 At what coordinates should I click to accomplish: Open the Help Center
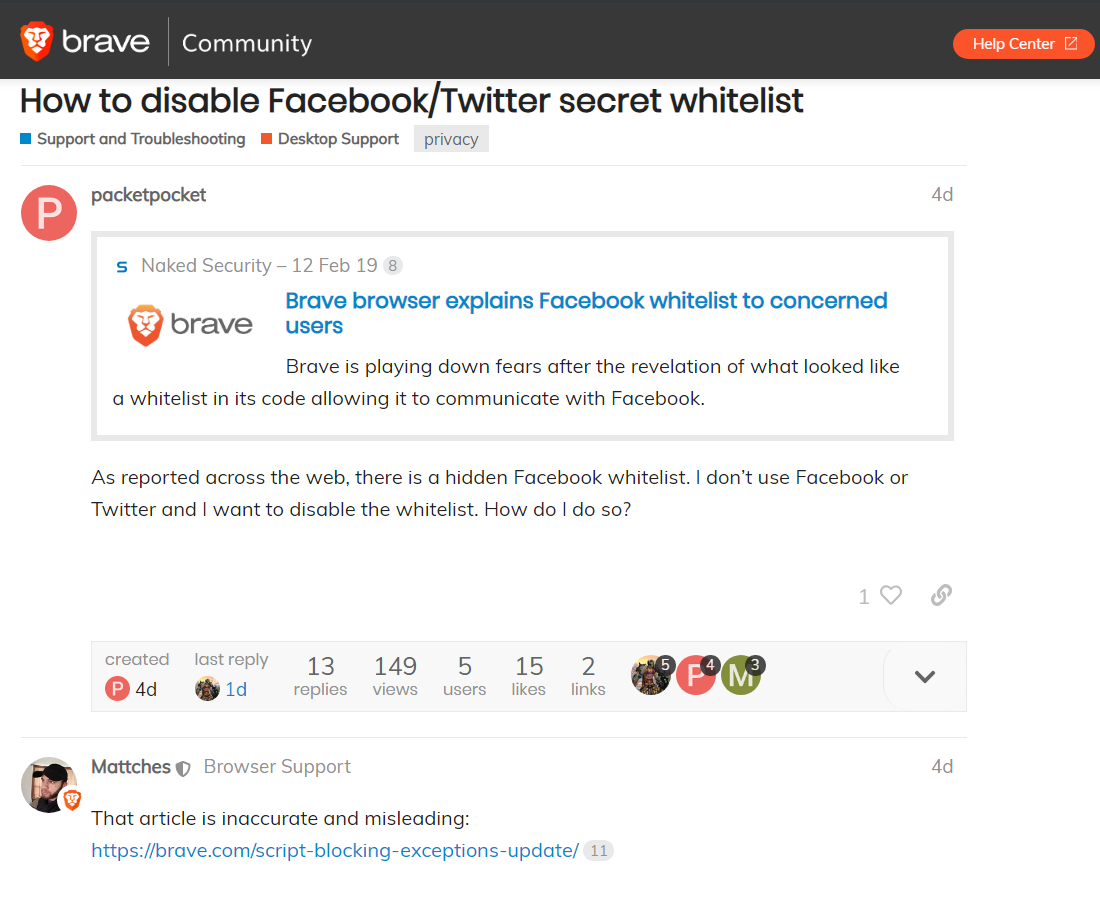pos(1012,43)
